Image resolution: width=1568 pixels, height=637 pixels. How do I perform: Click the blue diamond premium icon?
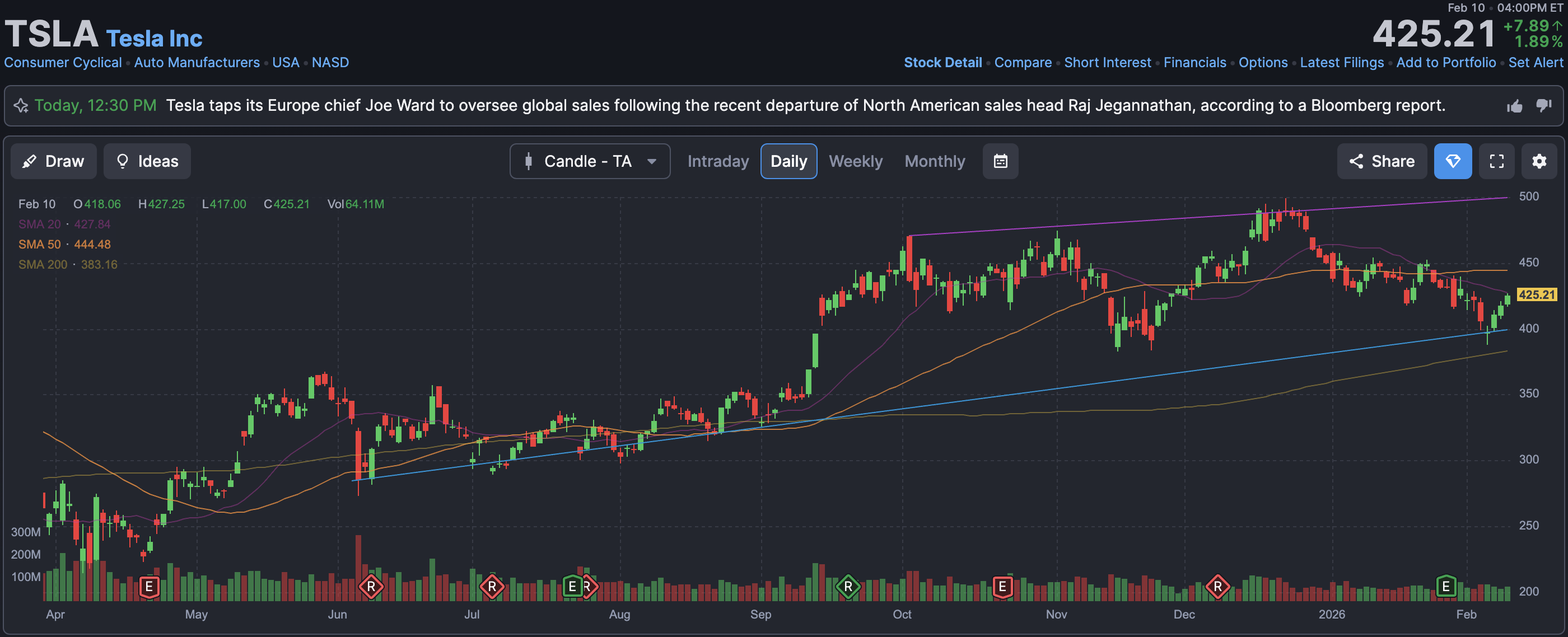(1452, 161)
